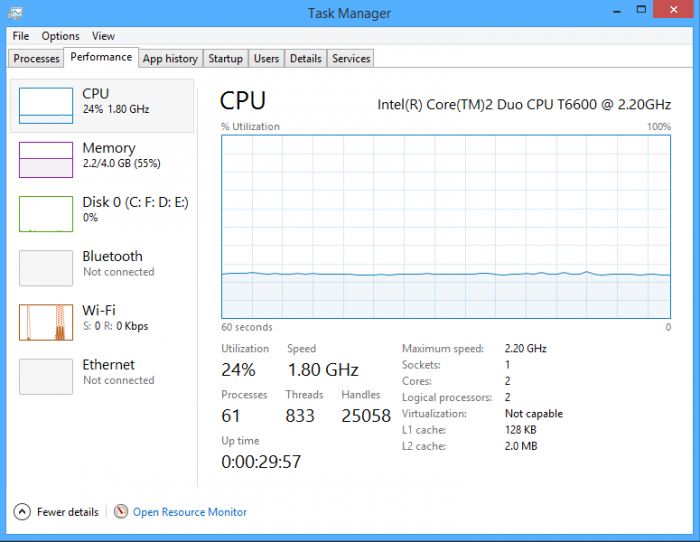
Task: Select the Memory usage graph thumbnail
Action: [x=46, y=159]
